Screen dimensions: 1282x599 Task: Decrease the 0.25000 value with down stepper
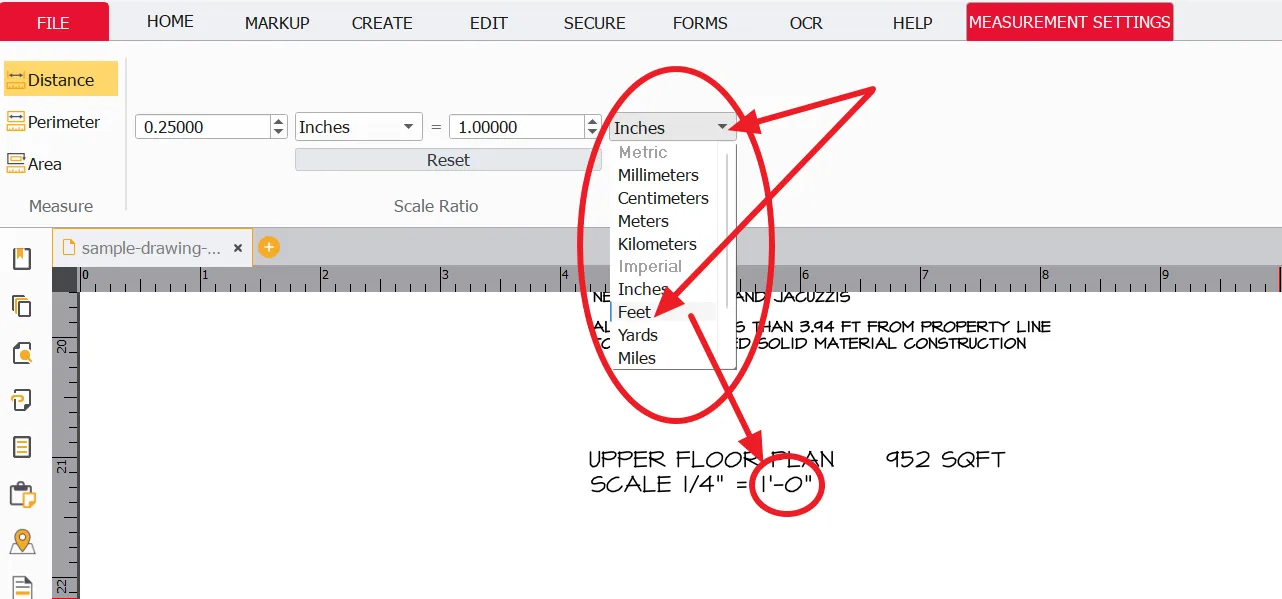279,133
